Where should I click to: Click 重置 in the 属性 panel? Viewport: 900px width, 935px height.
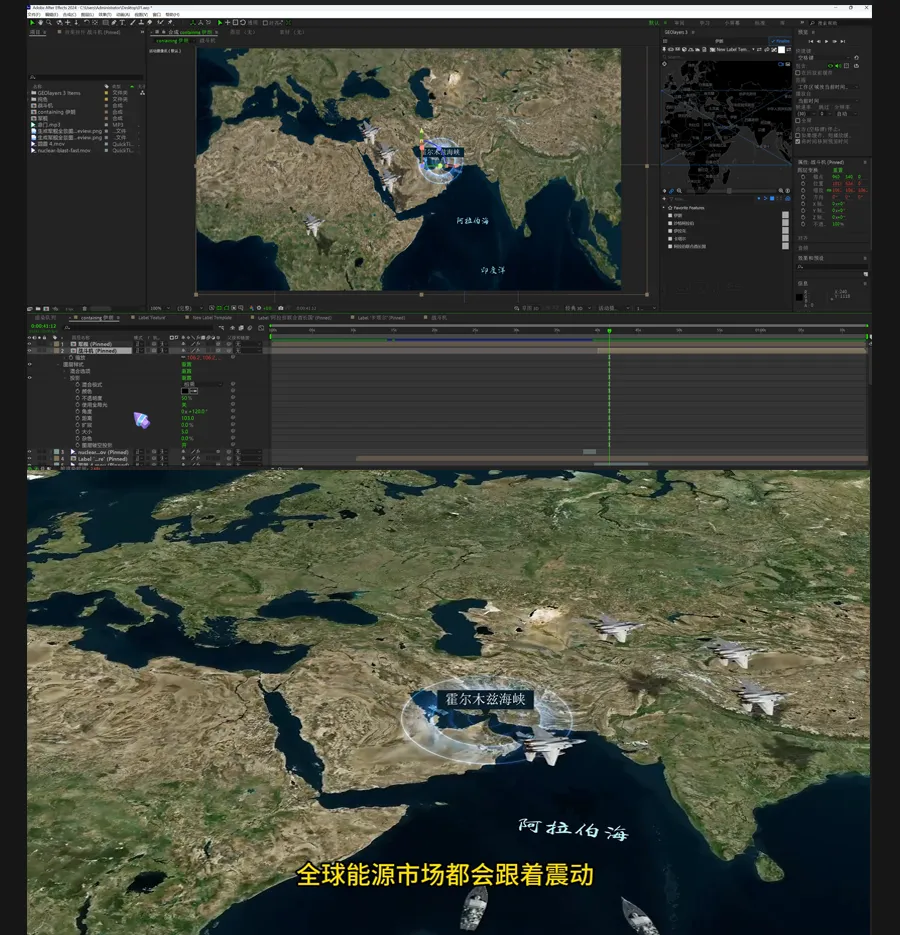[837, 170]
